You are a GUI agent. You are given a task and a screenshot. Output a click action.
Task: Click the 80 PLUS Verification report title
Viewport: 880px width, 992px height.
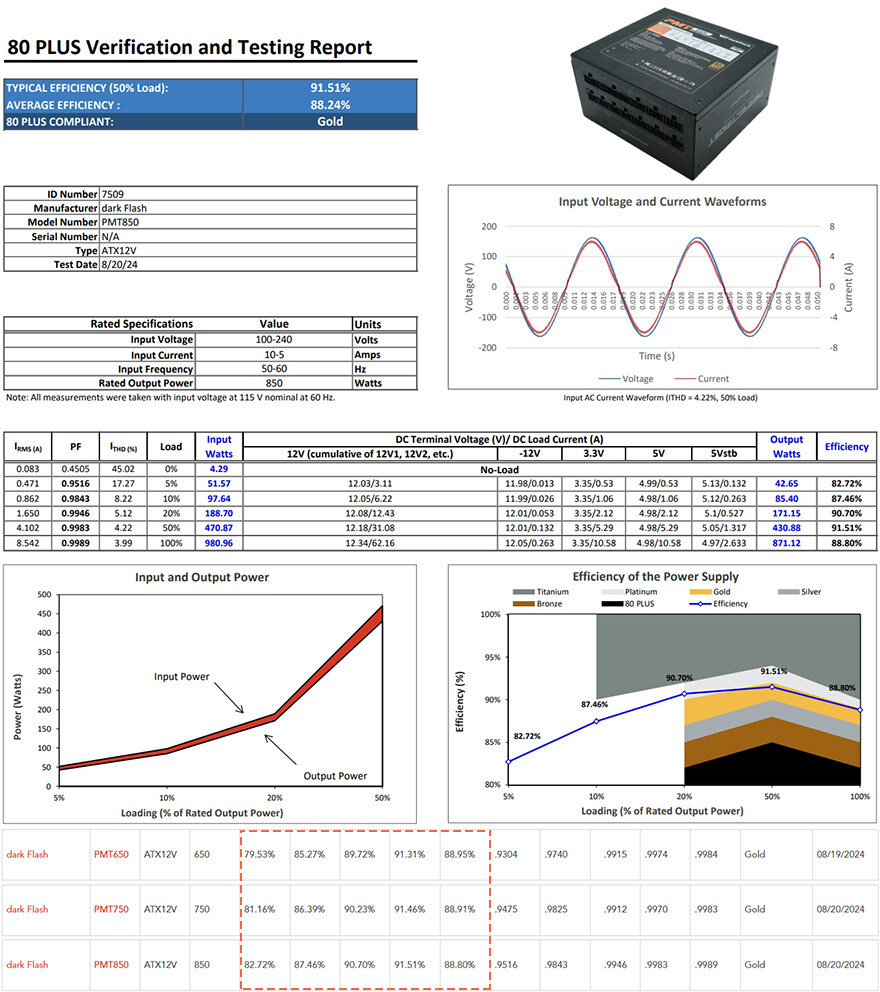point(189,47)
